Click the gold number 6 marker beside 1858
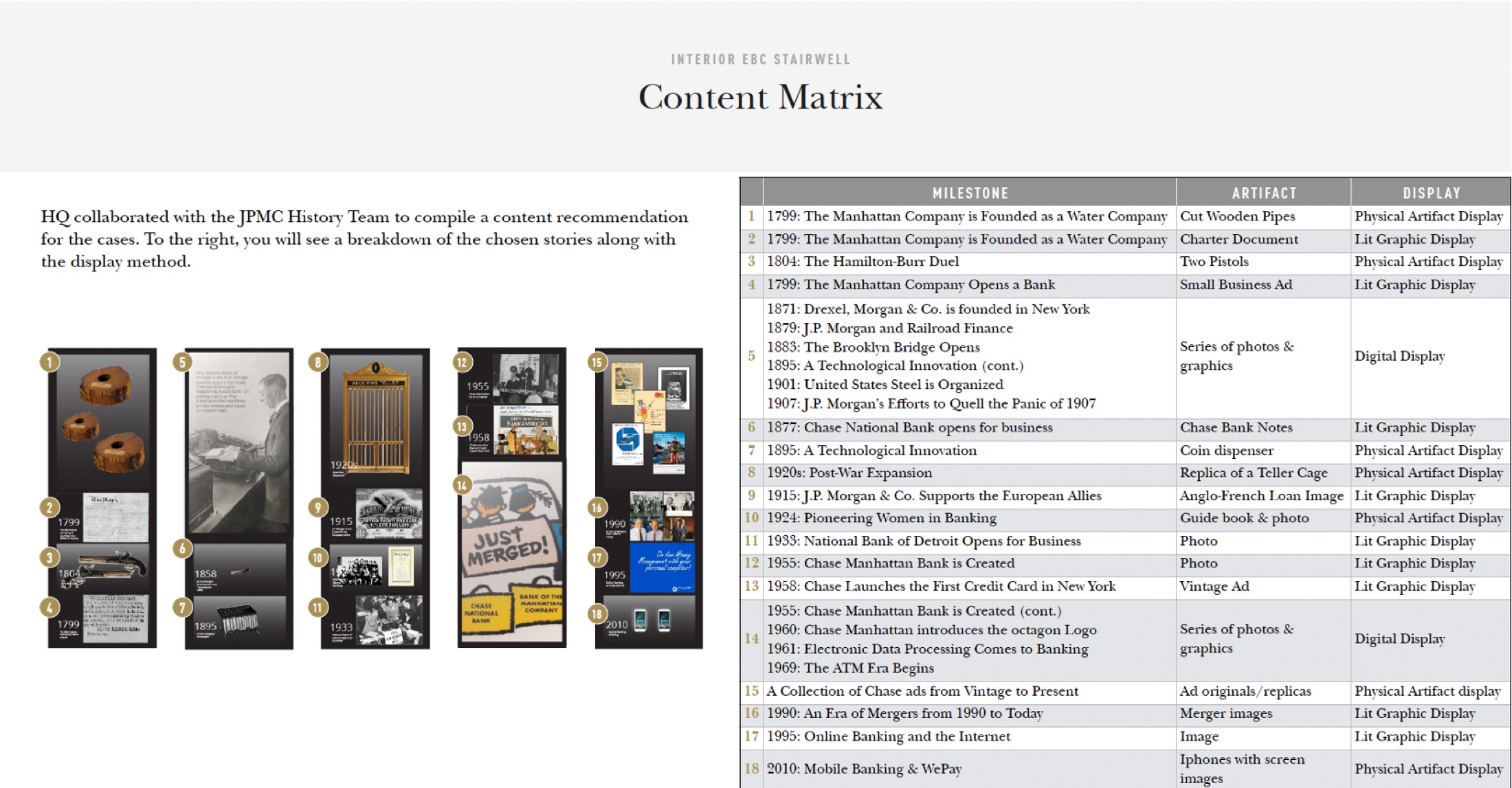Screen dimensions: 1512x788 (x=182, y=548)
